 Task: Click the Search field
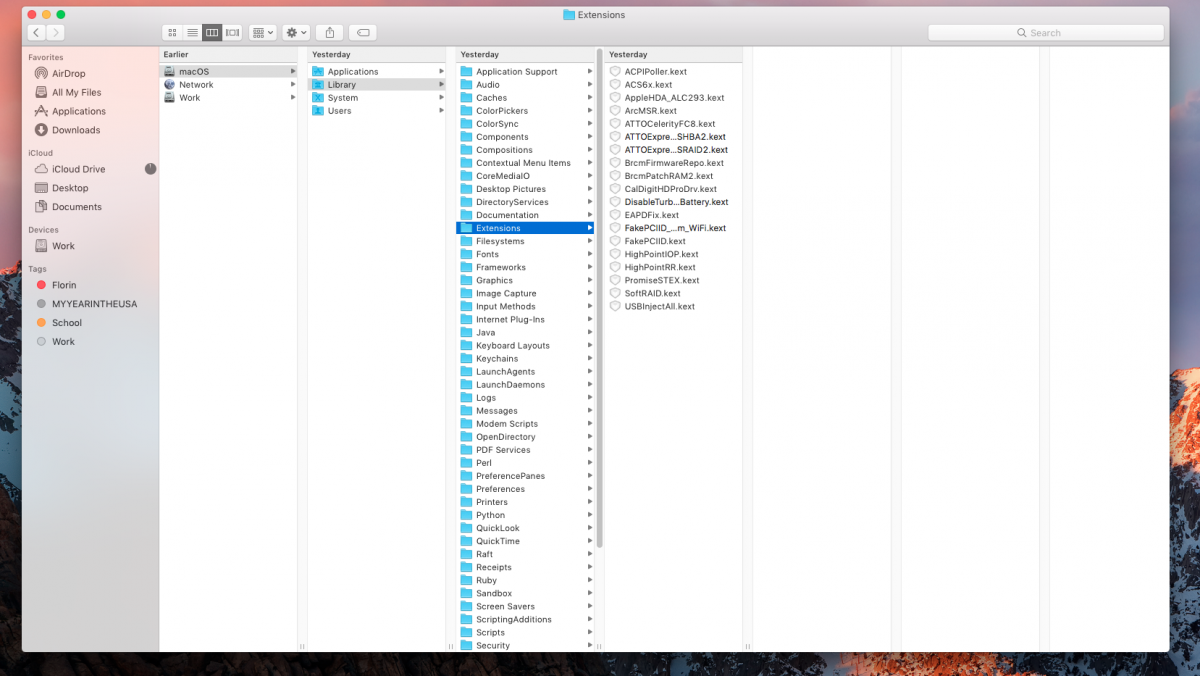tap(1045, 33)
